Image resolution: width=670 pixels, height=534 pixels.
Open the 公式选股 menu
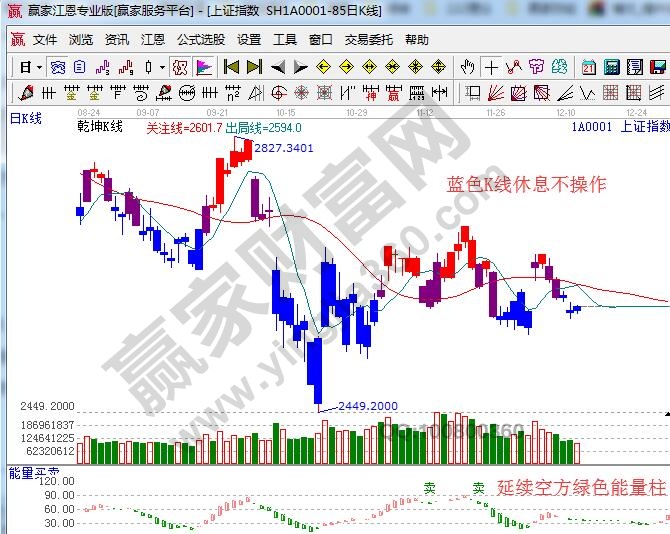coord(201,40)
